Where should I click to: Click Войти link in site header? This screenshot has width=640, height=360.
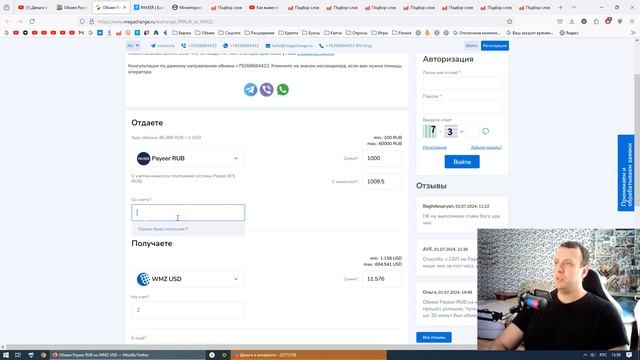pyautogui.click(x=471, y=46)
